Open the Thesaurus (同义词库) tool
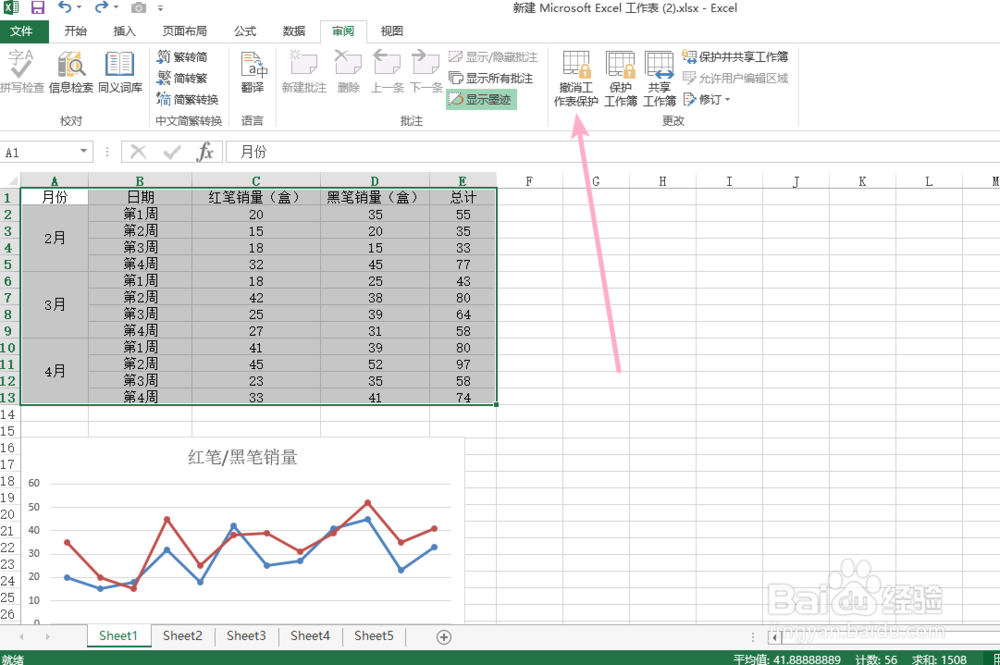This screenshot has width=1000, height=665. [120, 70]
